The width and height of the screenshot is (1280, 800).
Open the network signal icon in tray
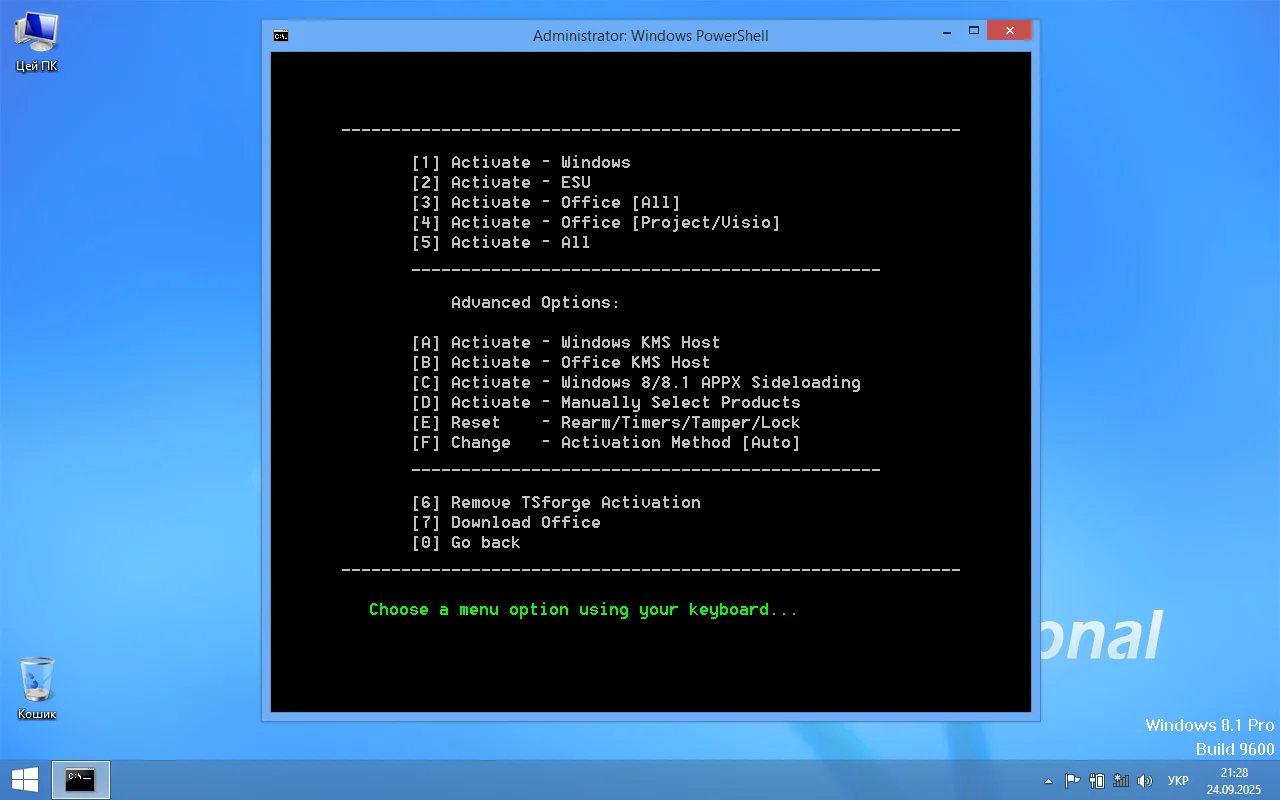point(1121,781)
